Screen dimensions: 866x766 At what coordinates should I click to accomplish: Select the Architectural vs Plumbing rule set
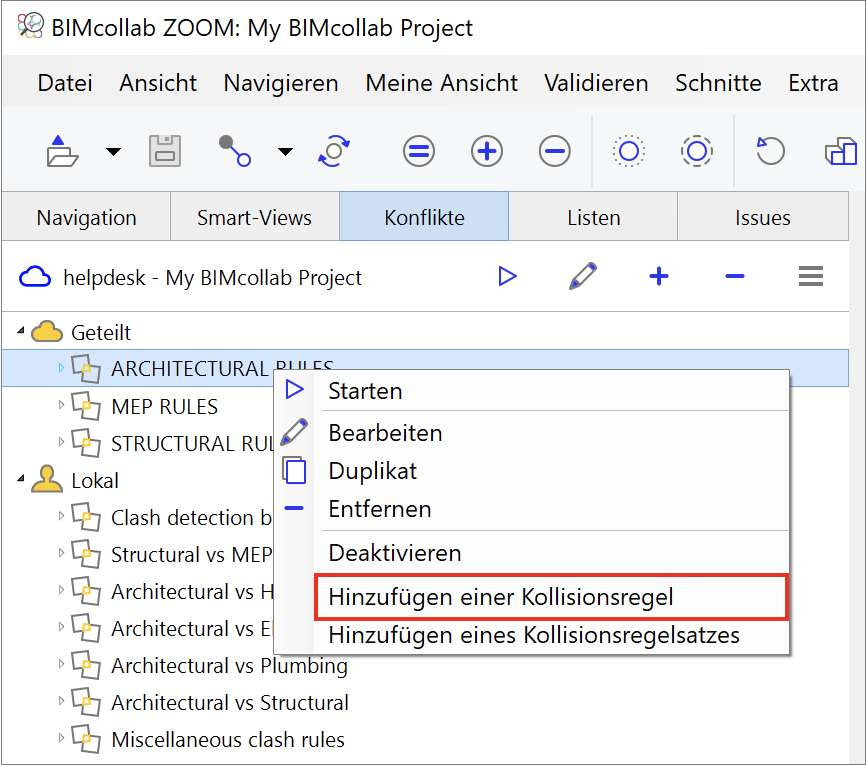pos(229,665)
